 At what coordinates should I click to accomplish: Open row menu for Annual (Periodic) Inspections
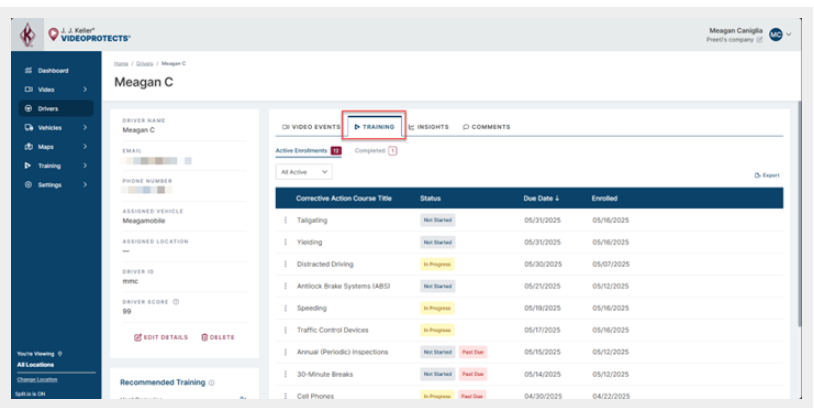point(285,352)
